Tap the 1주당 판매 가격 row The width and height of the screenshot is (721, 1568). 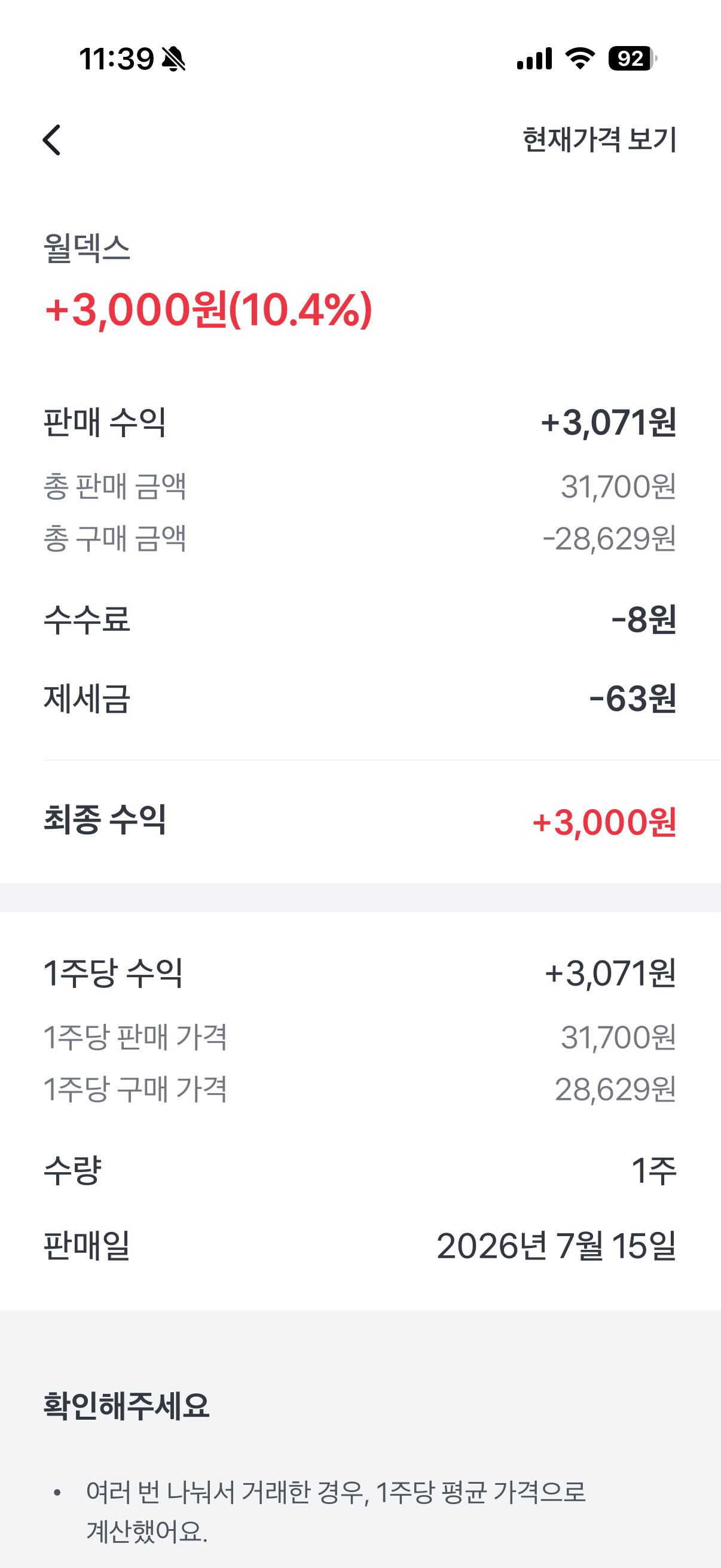pos(360,1036)
